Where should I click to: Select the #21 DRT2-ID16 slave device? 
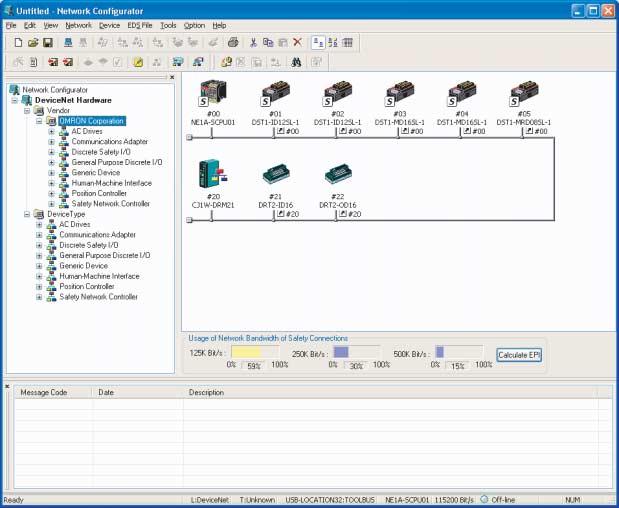[276, 184]
